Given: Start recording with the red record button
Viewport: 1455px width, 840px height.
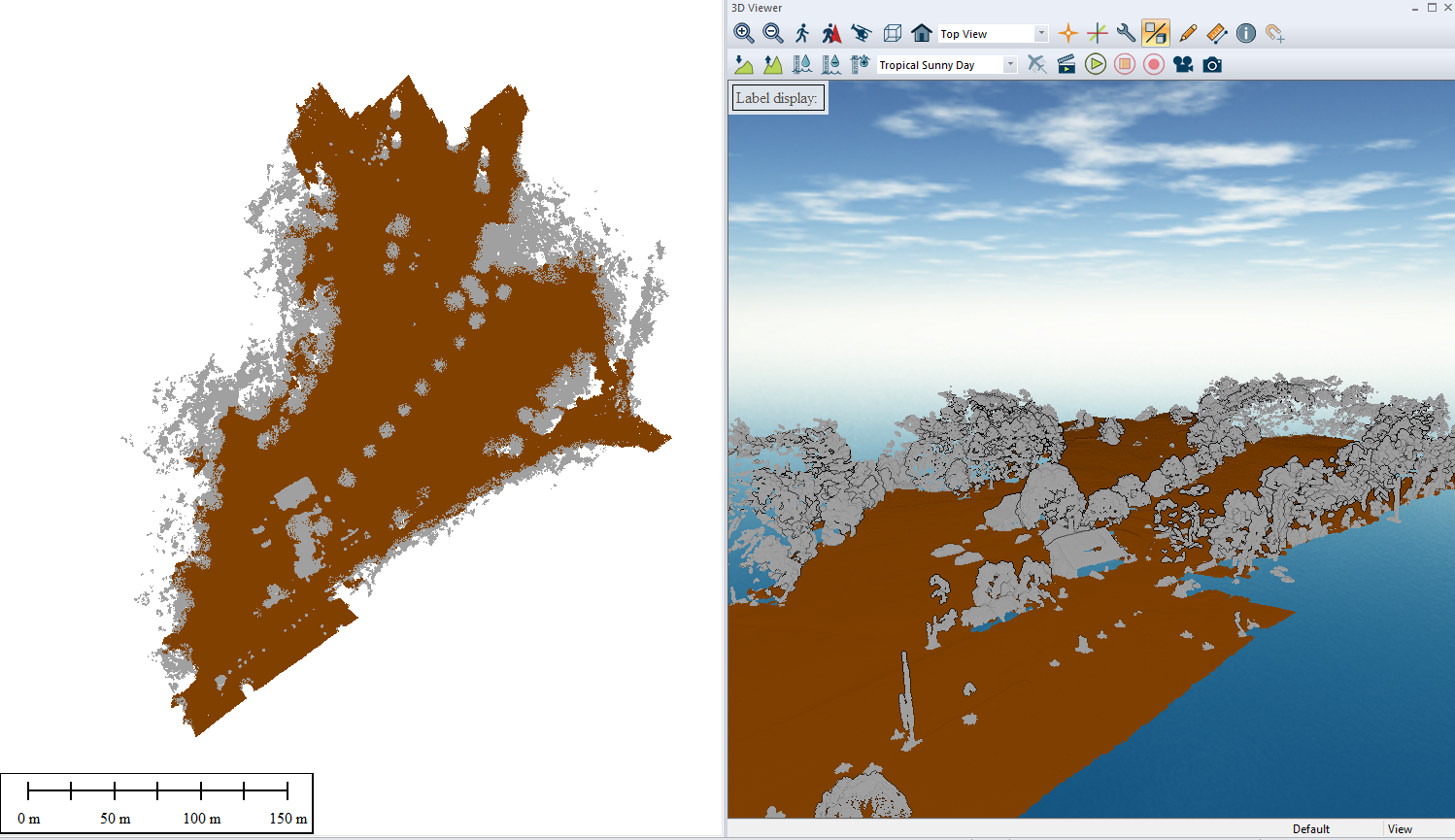Looking at the screenshot, I should coord(1154,65).
